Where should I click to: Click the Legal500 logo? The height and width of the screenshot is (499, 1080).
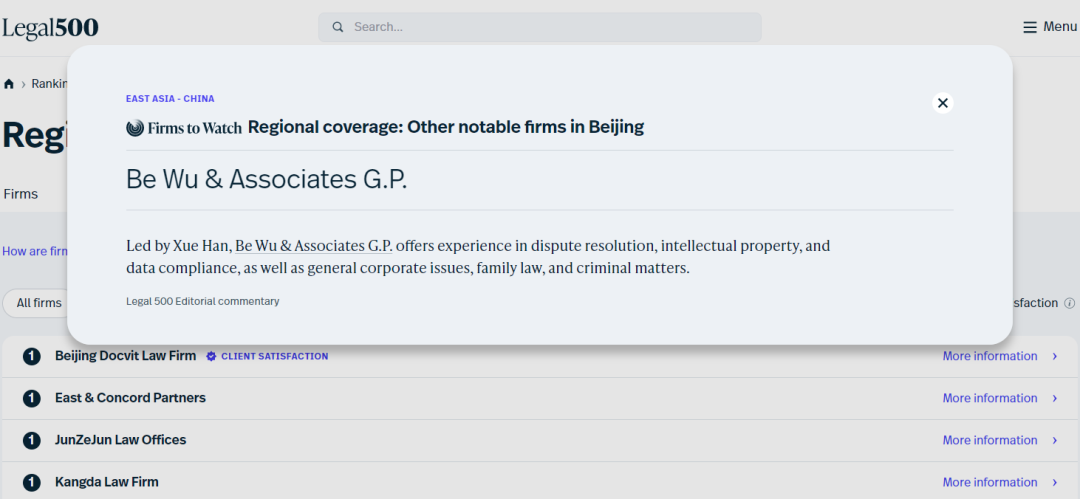click(x=50, y=28)
